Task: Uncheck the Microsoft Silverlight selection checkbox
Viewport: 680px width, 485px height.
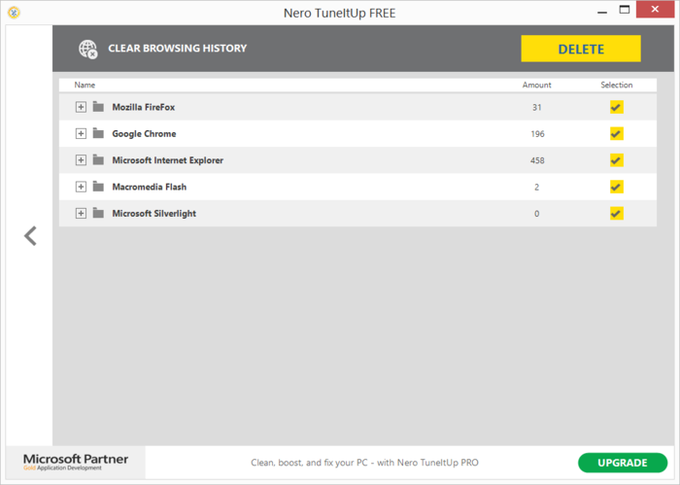Action: pos(616,213)
